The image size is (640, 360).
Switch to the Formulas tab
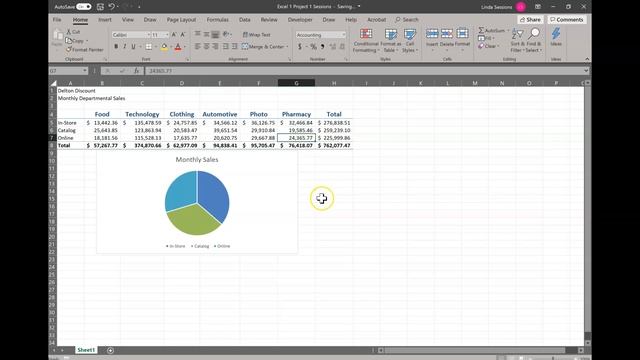218,20
